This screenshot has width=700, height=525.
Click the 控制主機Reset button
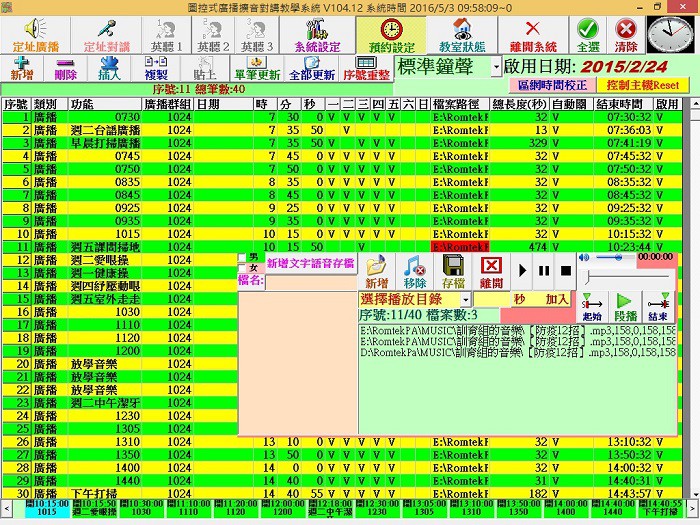(641, 86)
